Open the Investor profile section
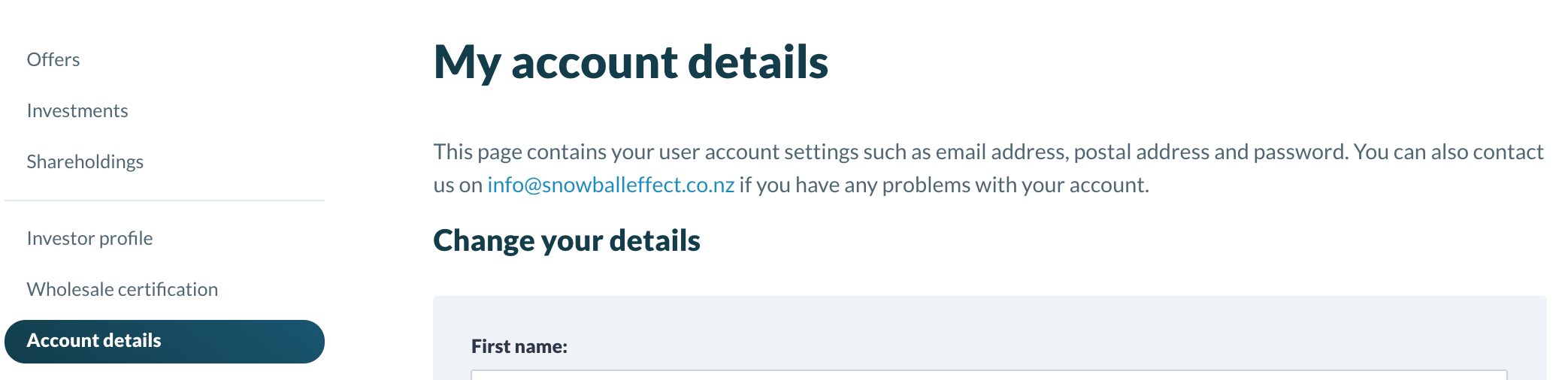1568x380 pixels. [x=89, y=238]
